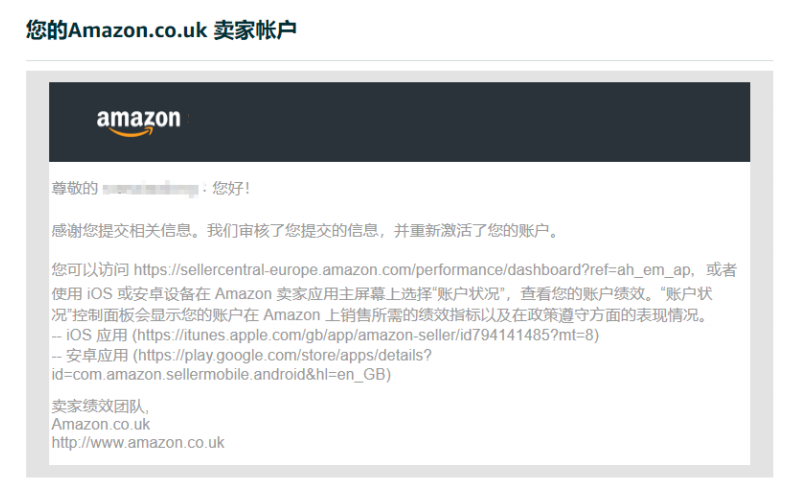787x486 pixels.
Task: Click the empty area of dark header banner
Action: pos(467,122)
